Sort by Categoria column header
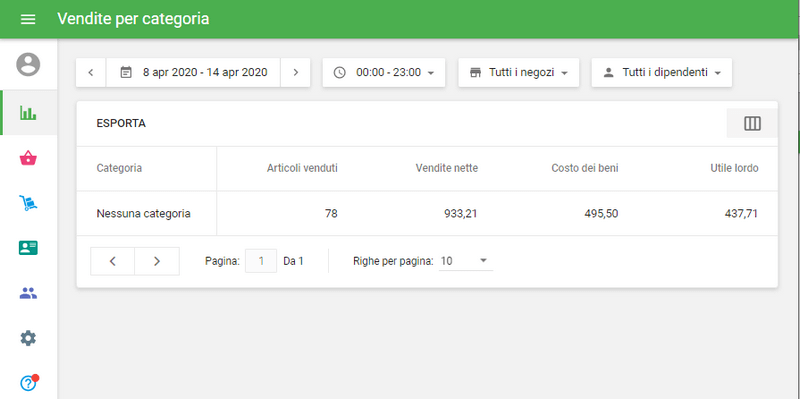 (119, 168)
